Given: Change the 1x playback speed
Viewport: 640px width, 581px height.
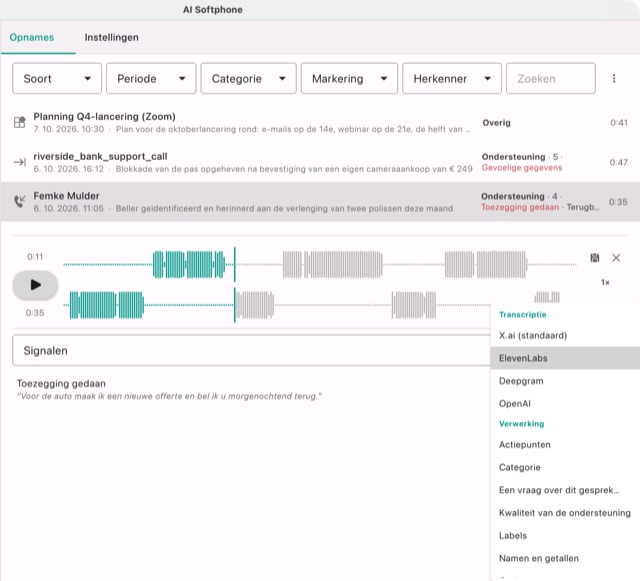Looking at the screenshot, I should pos(605,282).
